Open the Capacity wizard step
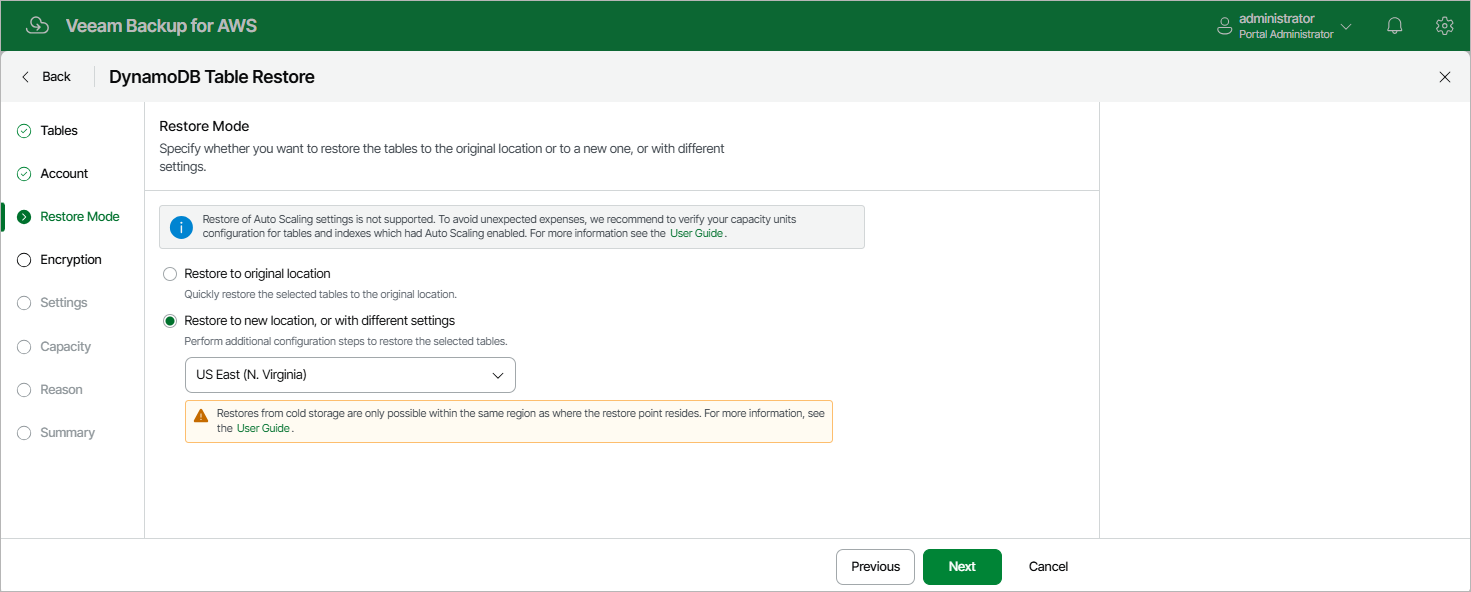Screen dimensions: 1471x592 (66, 347)
